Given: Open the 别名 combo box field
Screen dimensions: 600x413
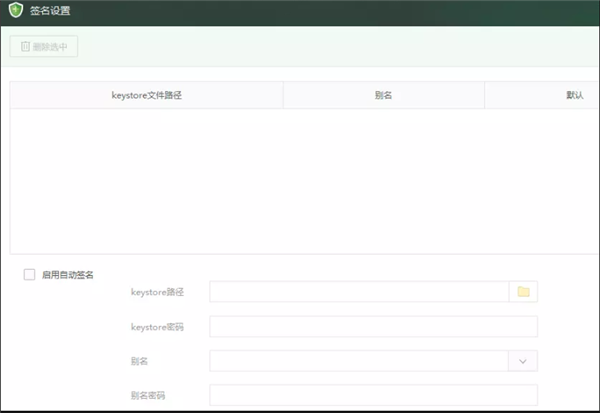Looking at the screenshot, I should click(x=358, y=360).
